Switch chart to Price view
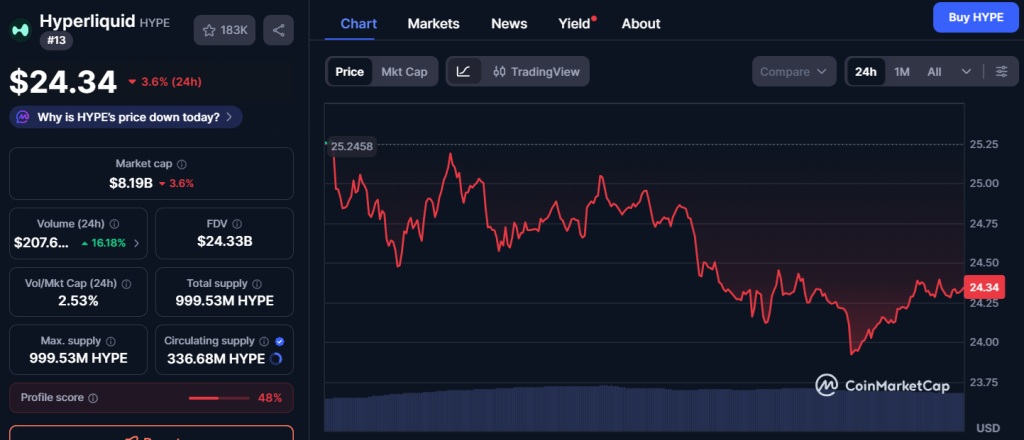1024x440 pixels. (x=350, y=72)
